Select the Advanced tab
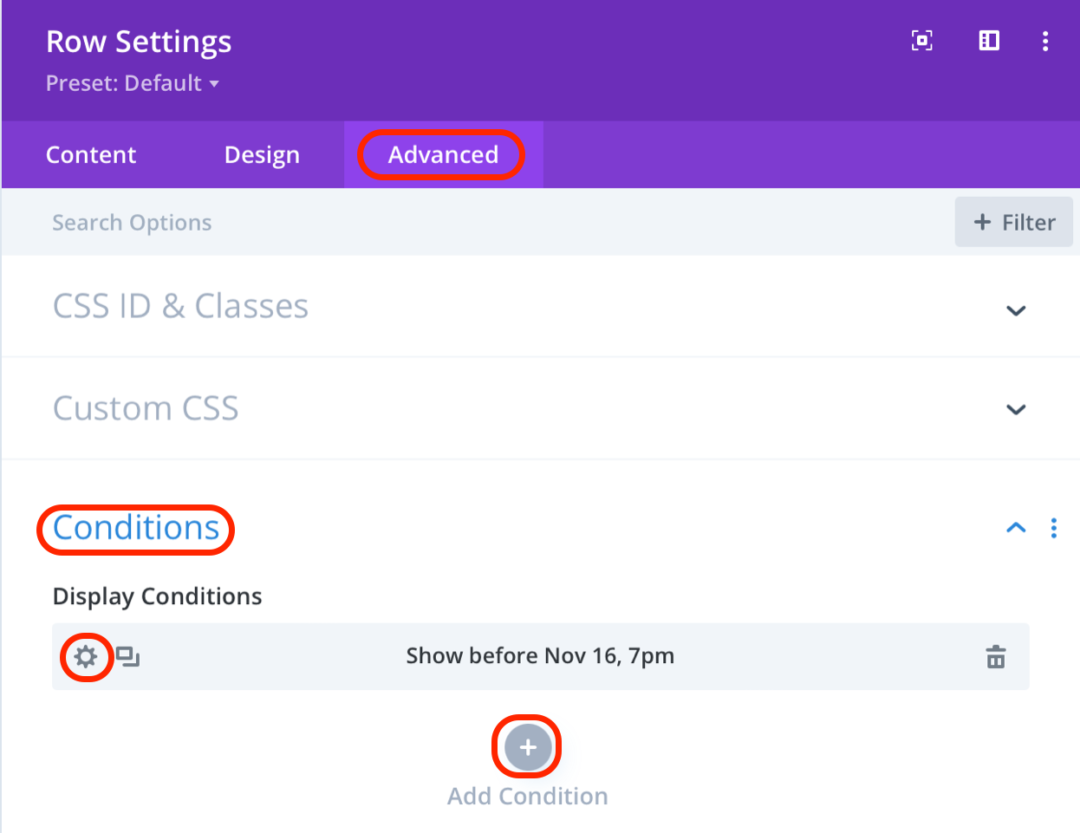This screenshot has height=833, width=1080. 443,155
